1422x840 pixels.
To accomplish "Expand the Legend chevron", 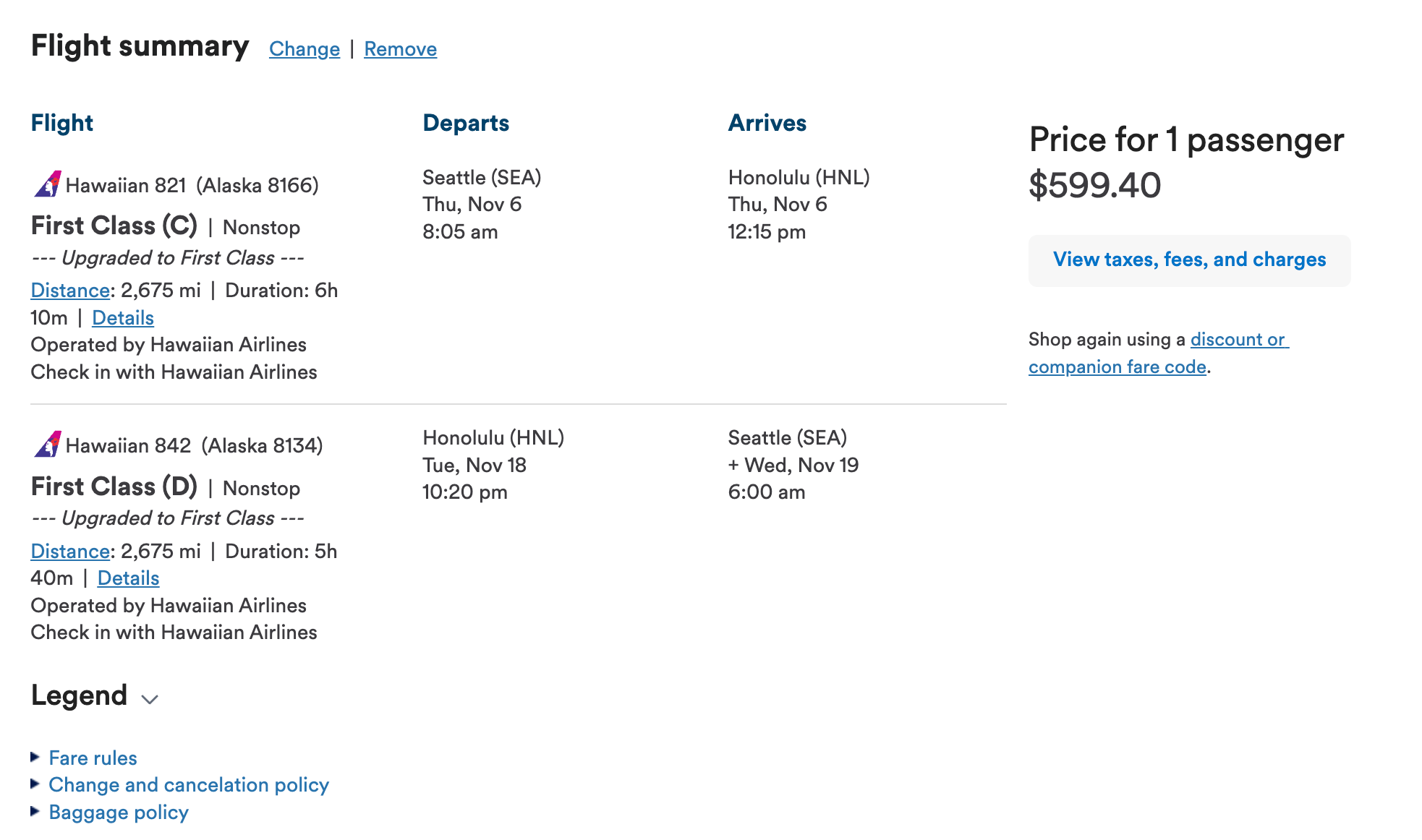I will [x=150, y=699].
